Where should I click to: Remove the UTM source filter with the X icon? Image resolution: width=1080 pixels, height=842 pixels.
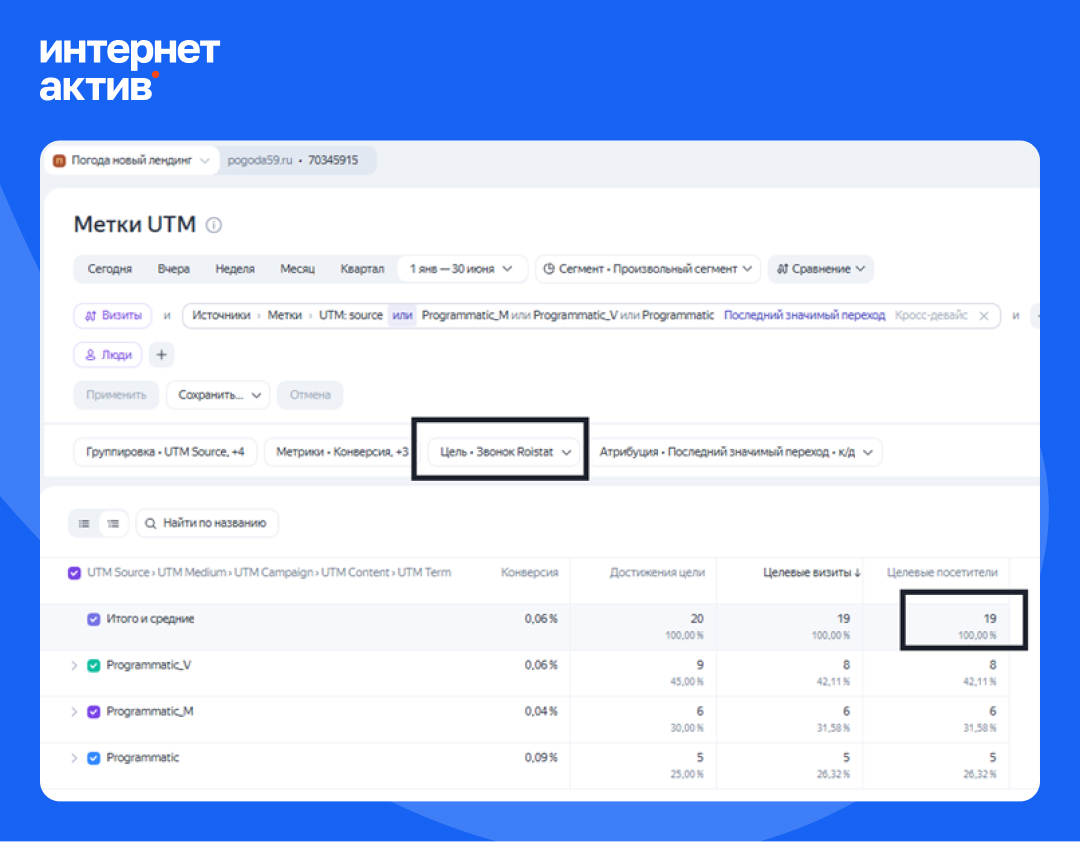(984, 316)
